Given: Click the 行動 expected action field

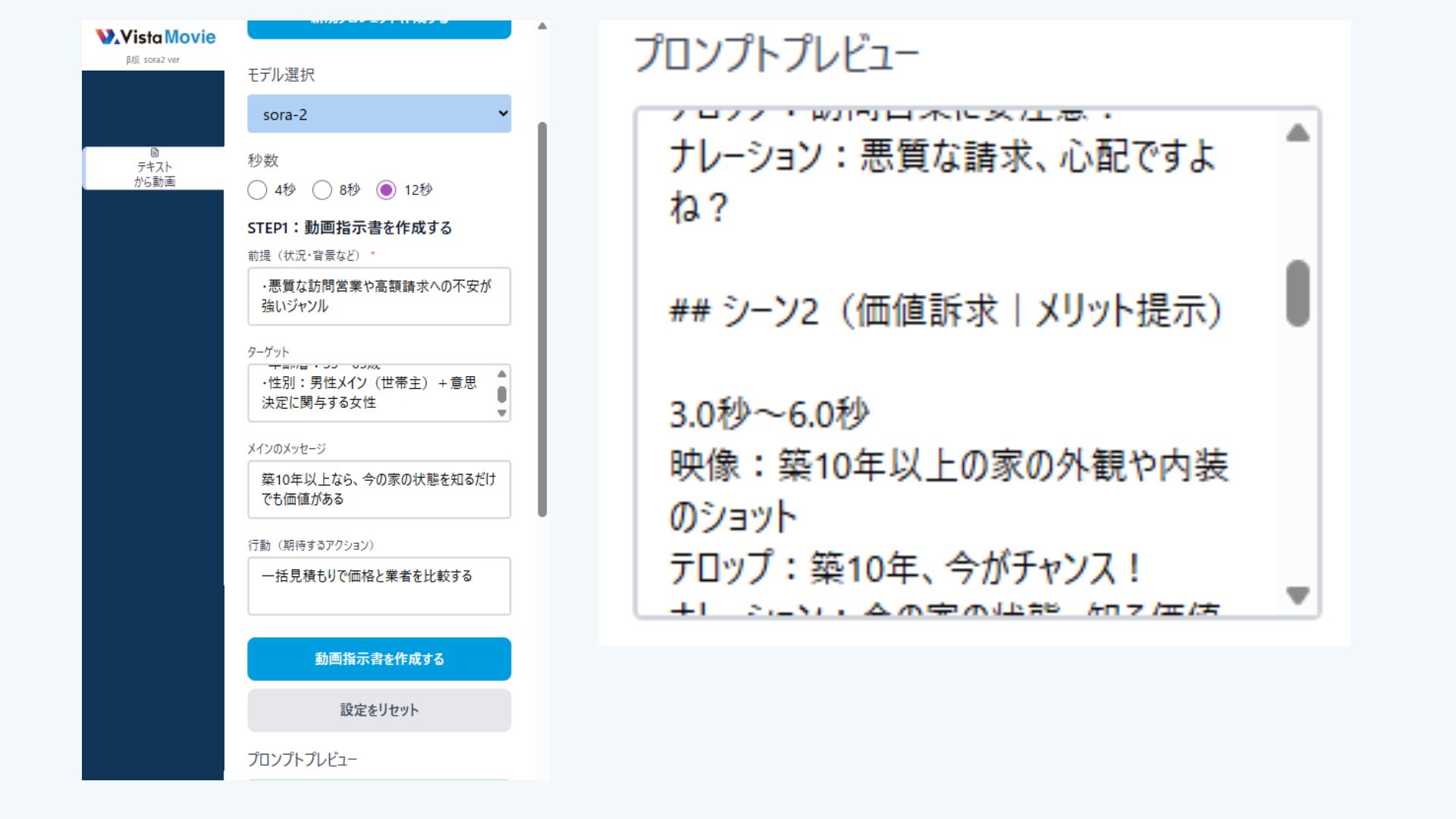Looking at the screenshot, I should 378,585.
